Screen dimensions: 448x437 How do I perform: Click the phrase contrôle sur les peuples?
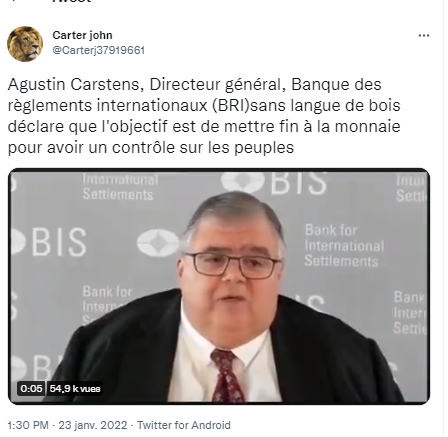(x=203, y=148)
